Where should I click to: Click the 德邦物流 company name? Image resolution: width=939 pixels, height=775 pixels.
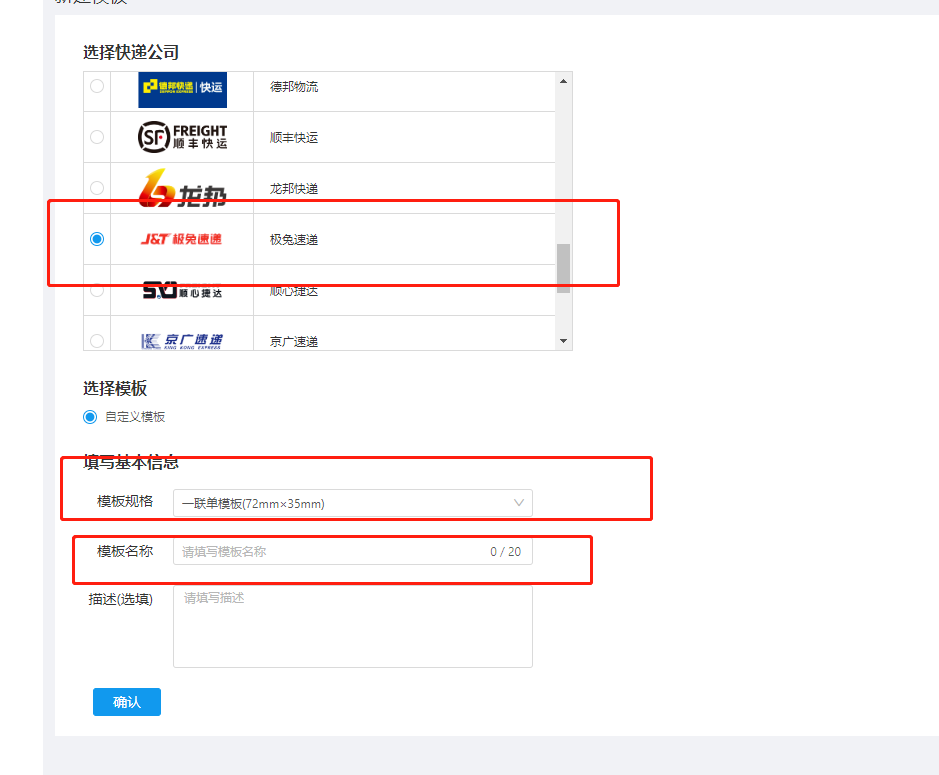pyautogui.click(x=294, y=87)
